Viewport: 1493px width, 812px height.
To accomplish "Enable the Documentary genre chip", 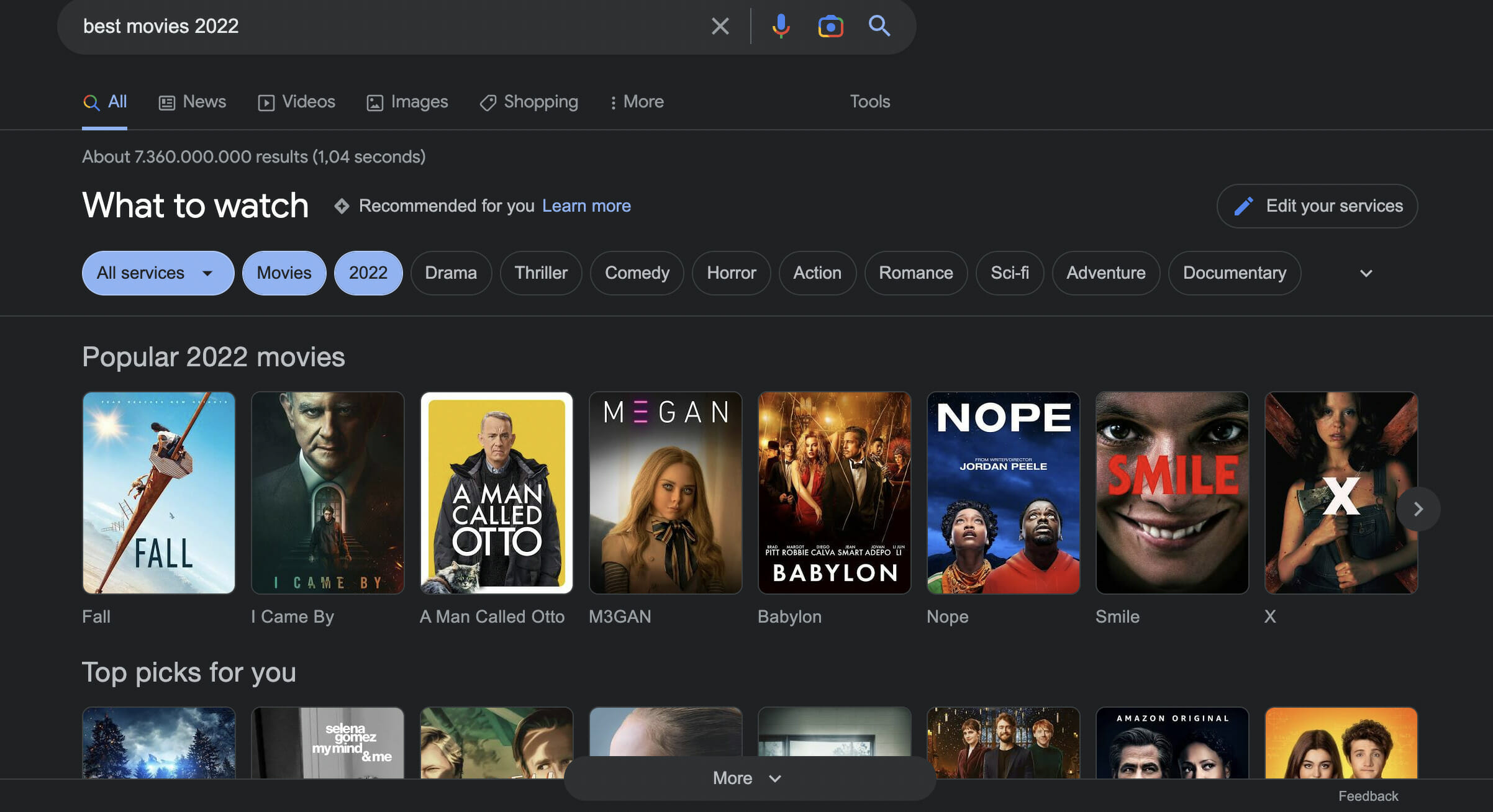I will click(x=1235, y=273).
